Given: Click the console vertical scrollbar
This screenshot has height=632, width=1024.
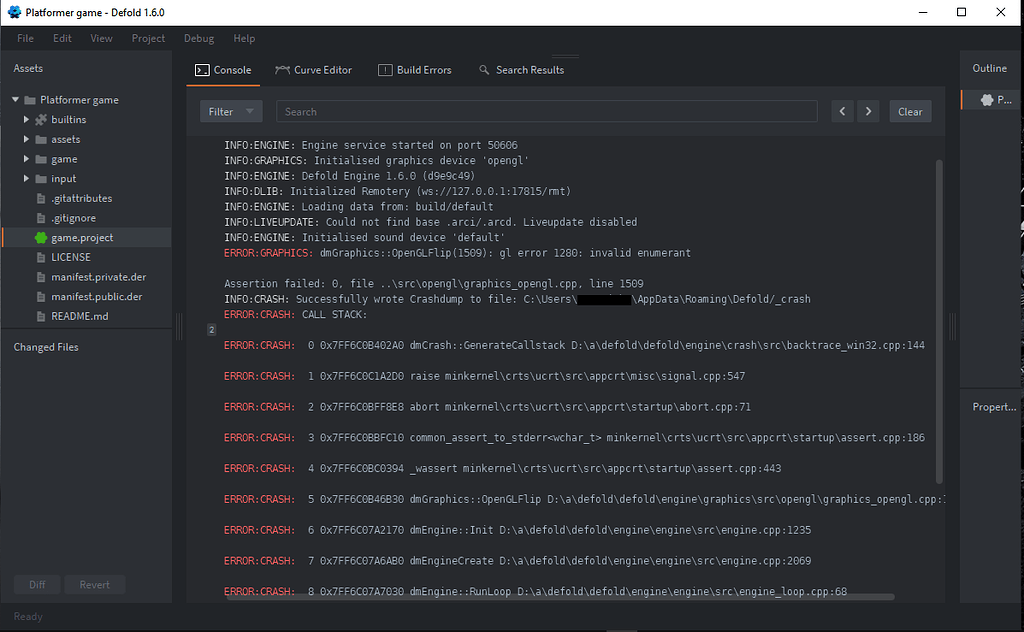Looking at the screenshot, I should pos(938,320).
